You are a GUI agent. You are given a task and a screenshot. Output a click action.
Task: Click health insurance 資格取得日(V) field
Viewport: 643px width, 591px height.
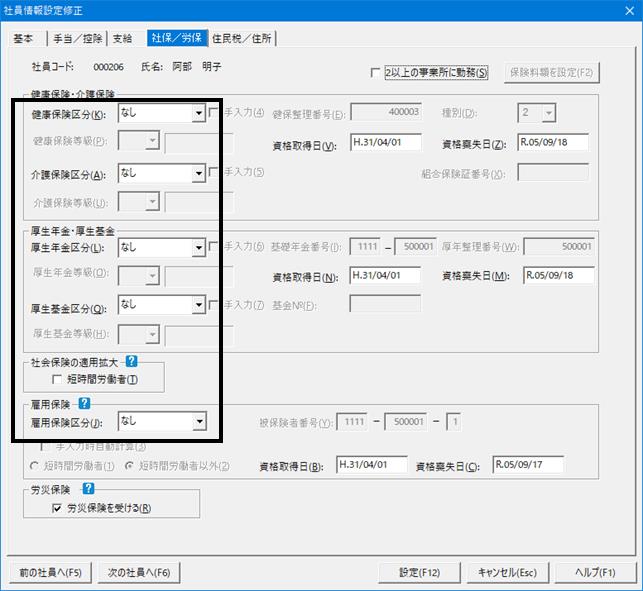click(385, 142)
